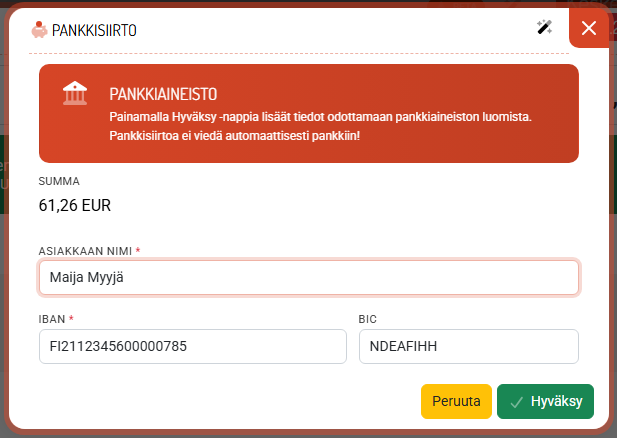Click the magic wand autofill icon
This screenshot has width=617, height=438.
coord(545,28)
